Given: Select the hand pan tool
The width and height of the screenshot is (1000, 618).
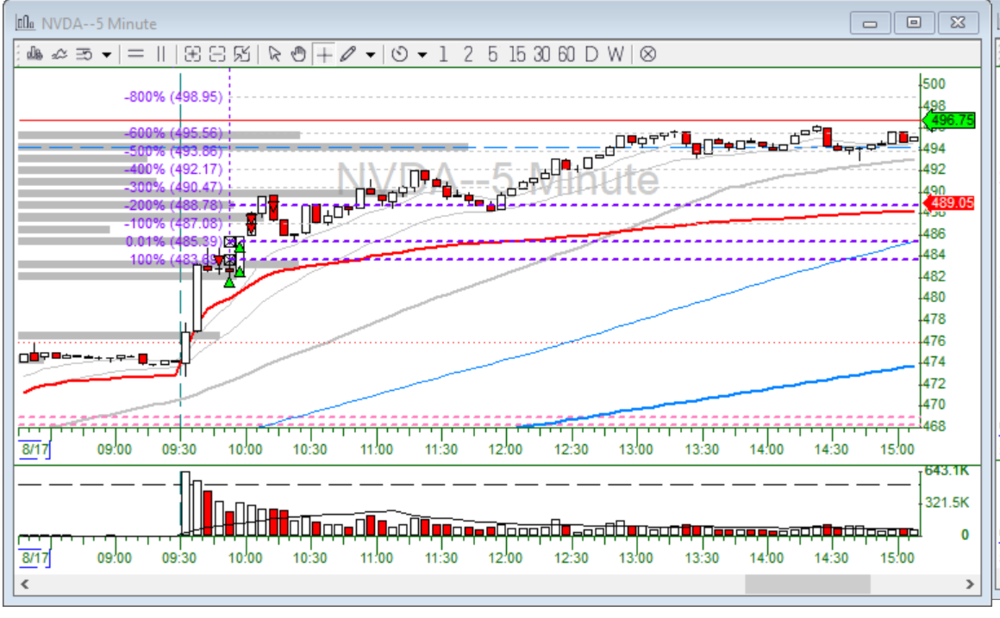Looking at the screenshot, I should coord(300,55).
